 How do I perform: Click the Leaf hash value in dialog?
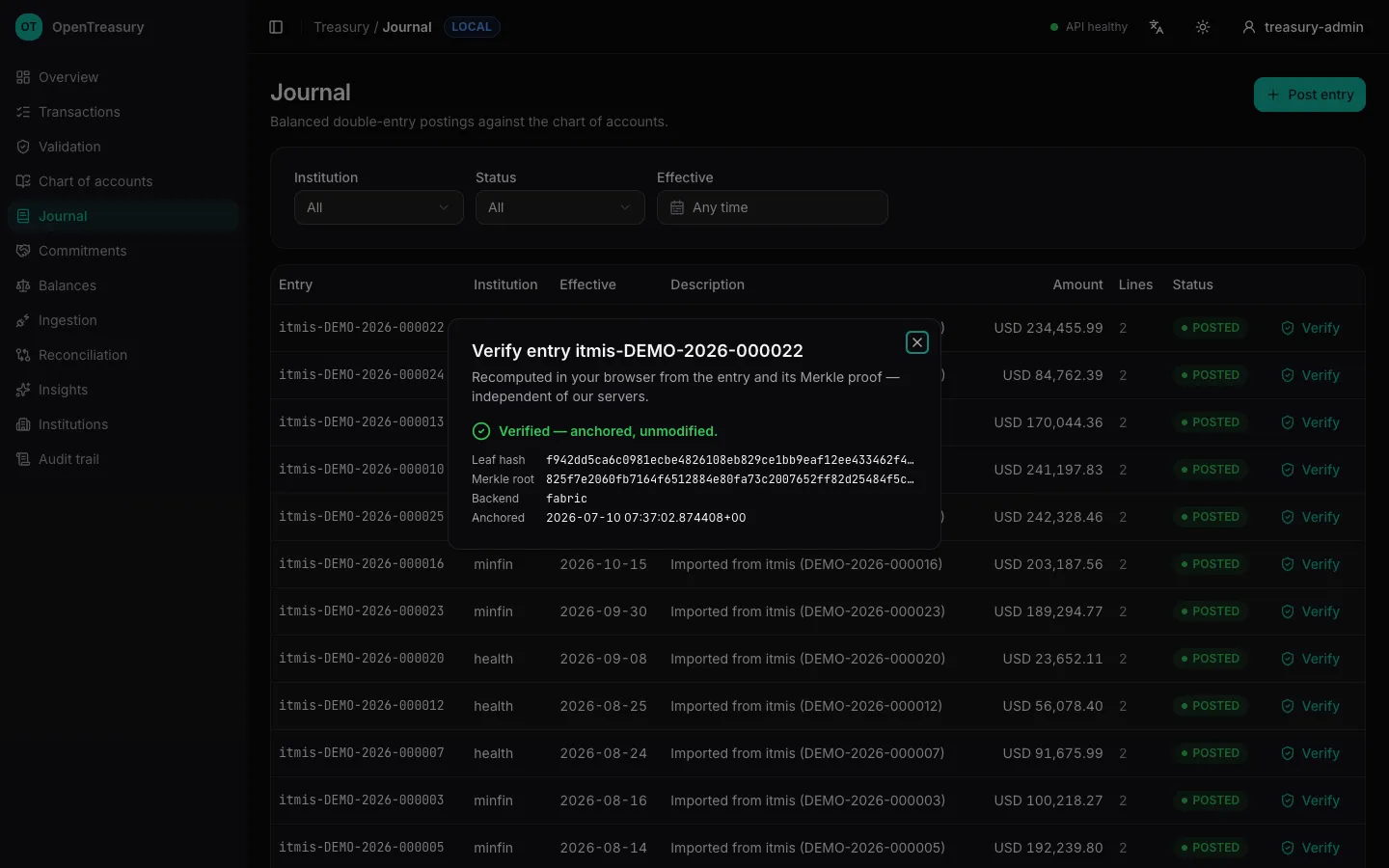730,460
